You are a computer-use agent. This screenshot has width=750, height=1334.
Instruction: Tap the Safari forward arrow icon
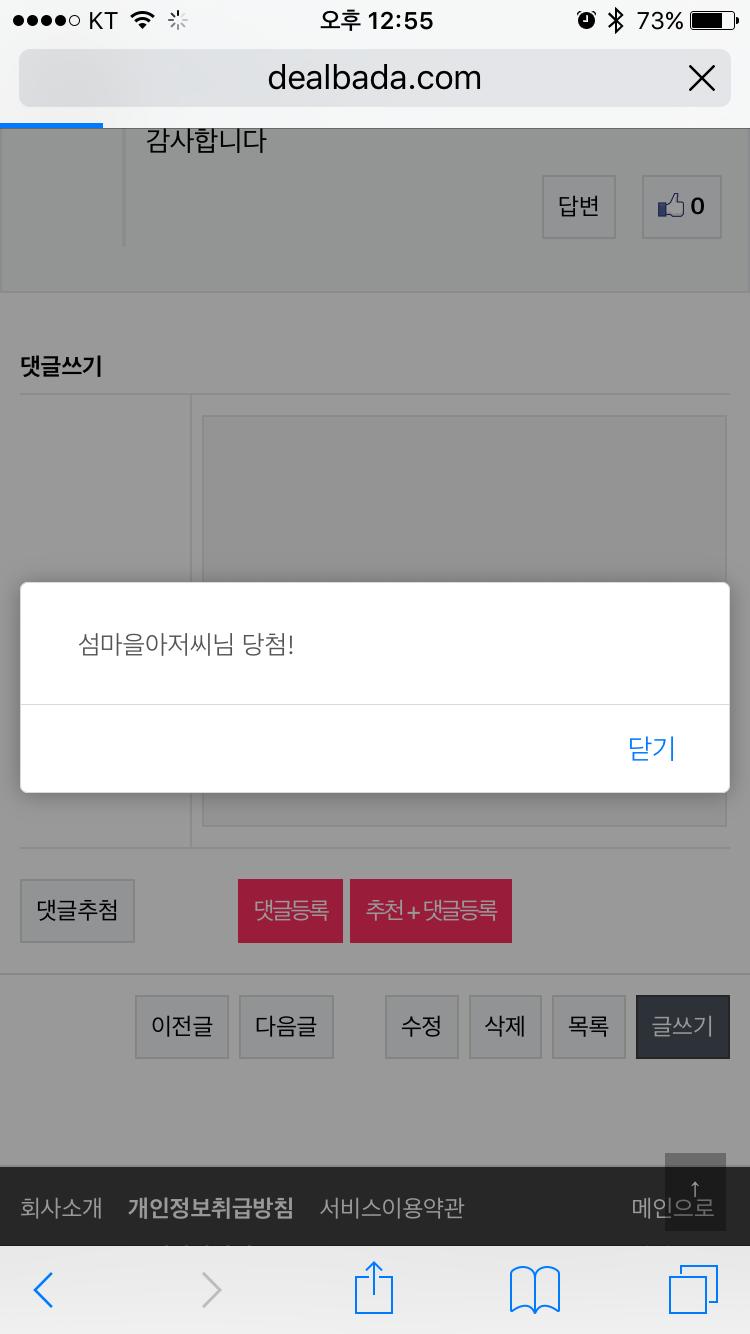(211, 1290)
